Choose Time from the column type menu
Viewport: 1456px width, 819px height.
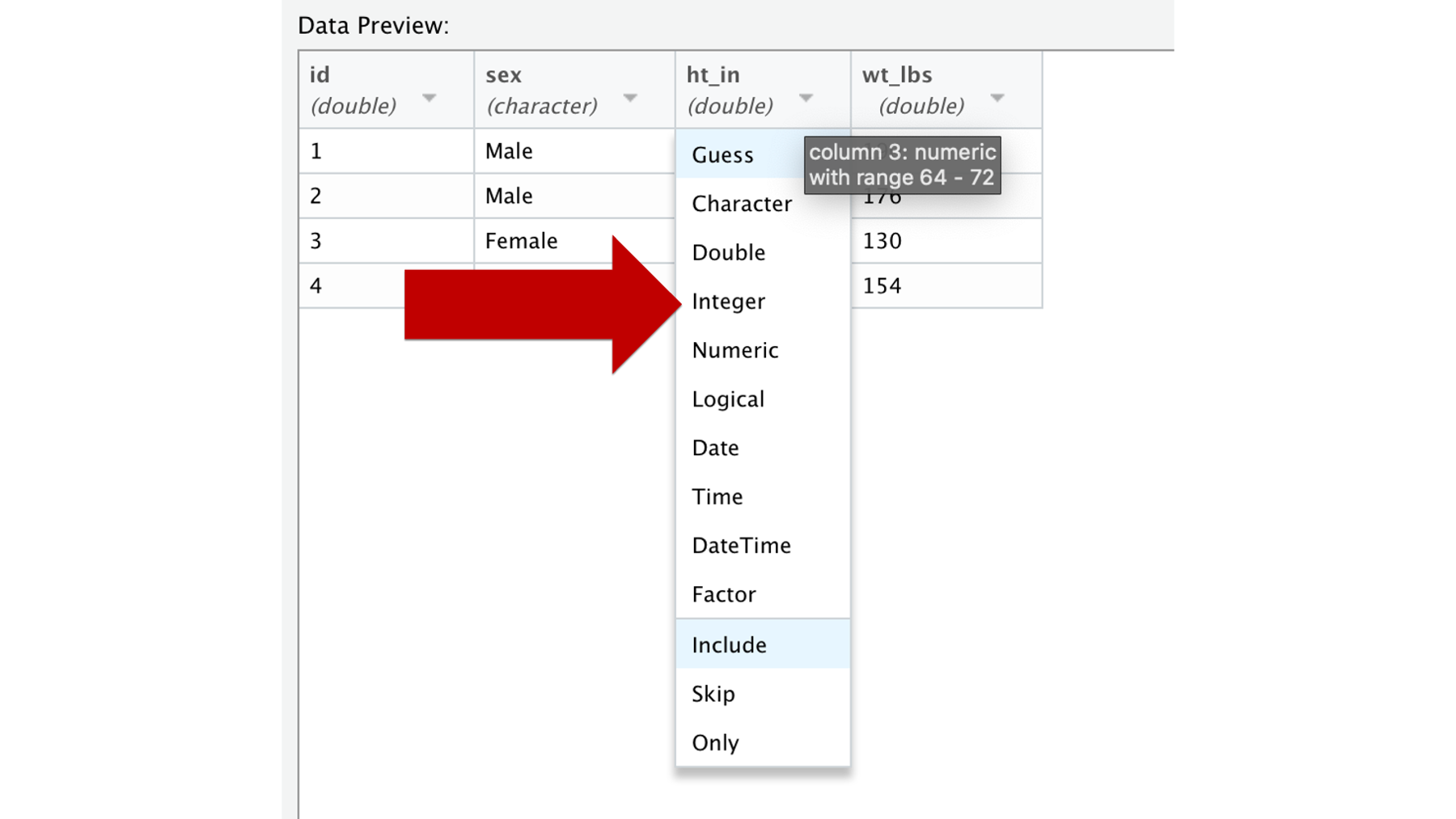[x=763, y=496]
